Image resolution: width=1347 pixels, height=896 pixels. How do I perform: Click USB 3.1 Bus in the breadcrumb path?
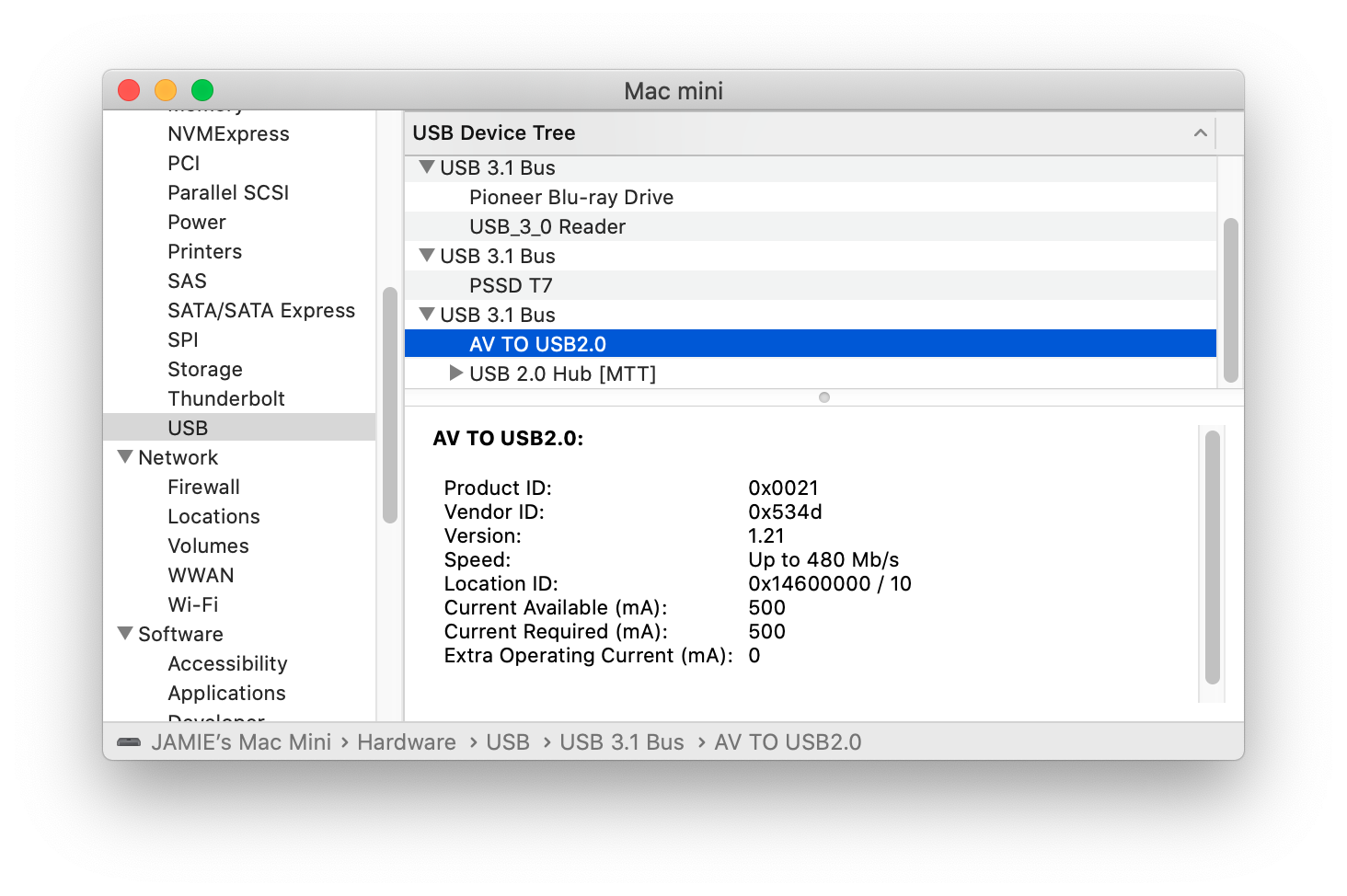[621, 741]
